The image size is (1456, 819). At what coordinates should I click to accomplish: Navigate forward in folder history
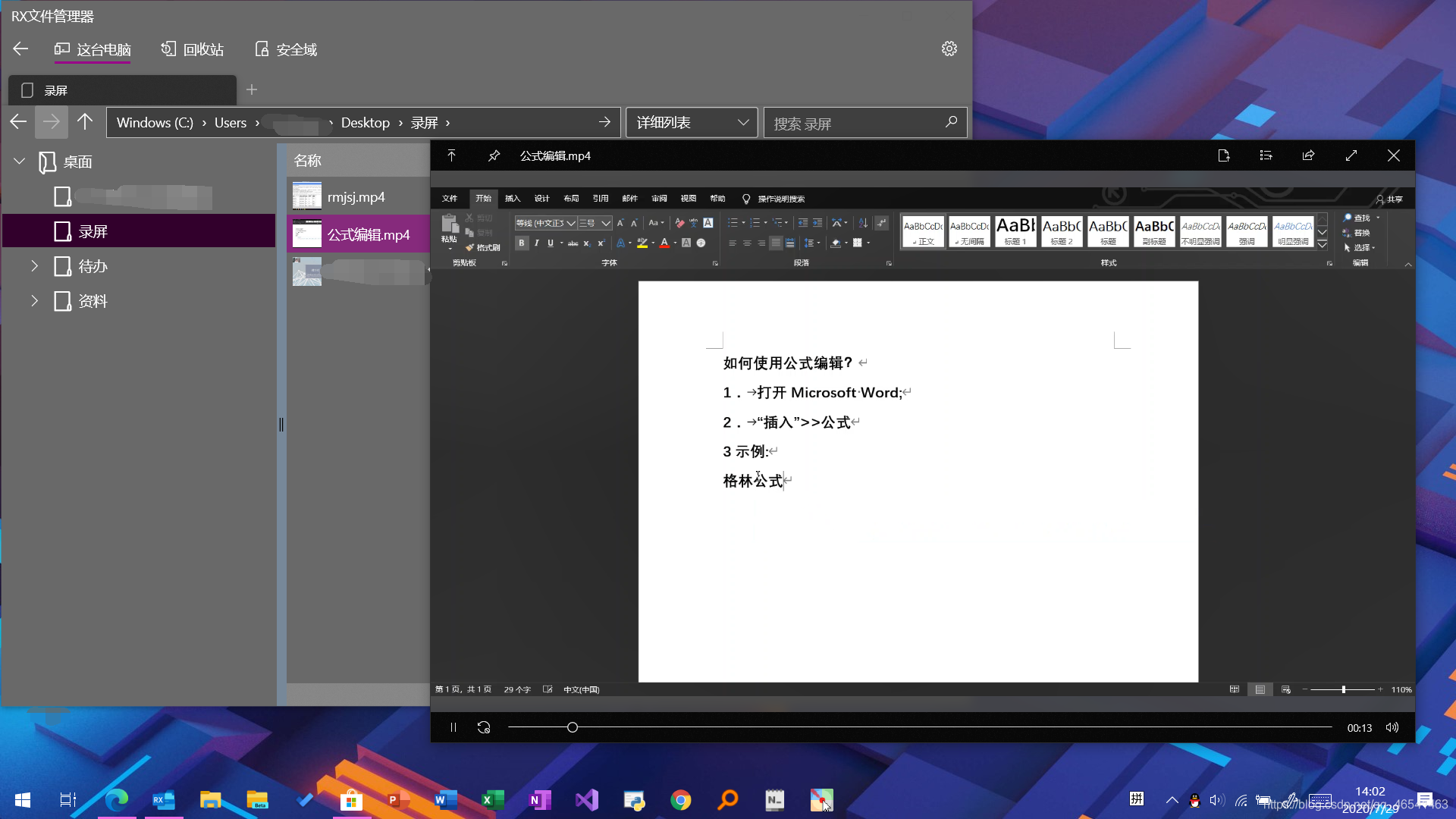click(x=52, y=122)
